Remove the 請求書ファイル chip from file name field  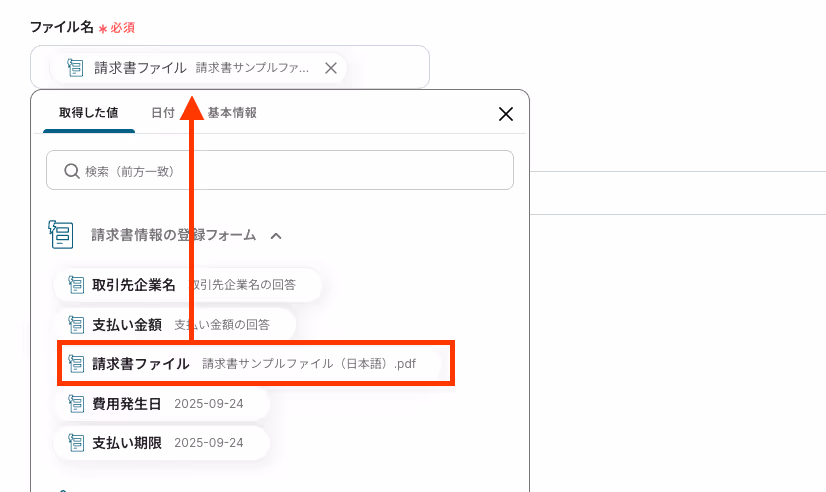(331, 68)
